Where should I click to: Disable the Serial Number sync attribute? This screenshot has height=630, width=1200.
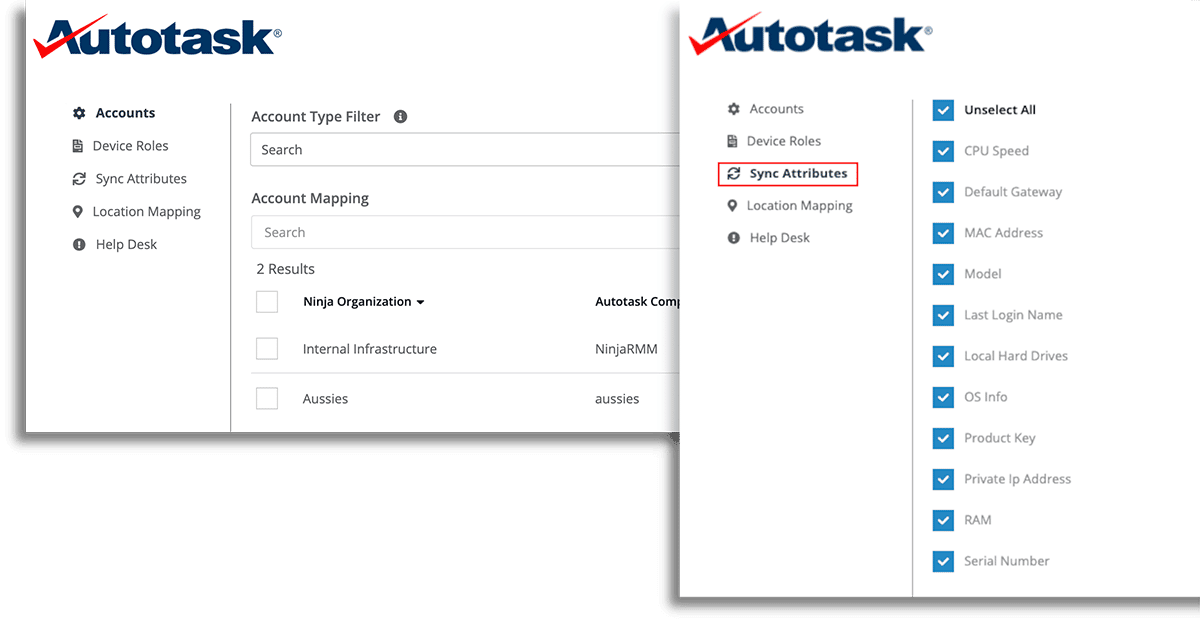(942, 561)
